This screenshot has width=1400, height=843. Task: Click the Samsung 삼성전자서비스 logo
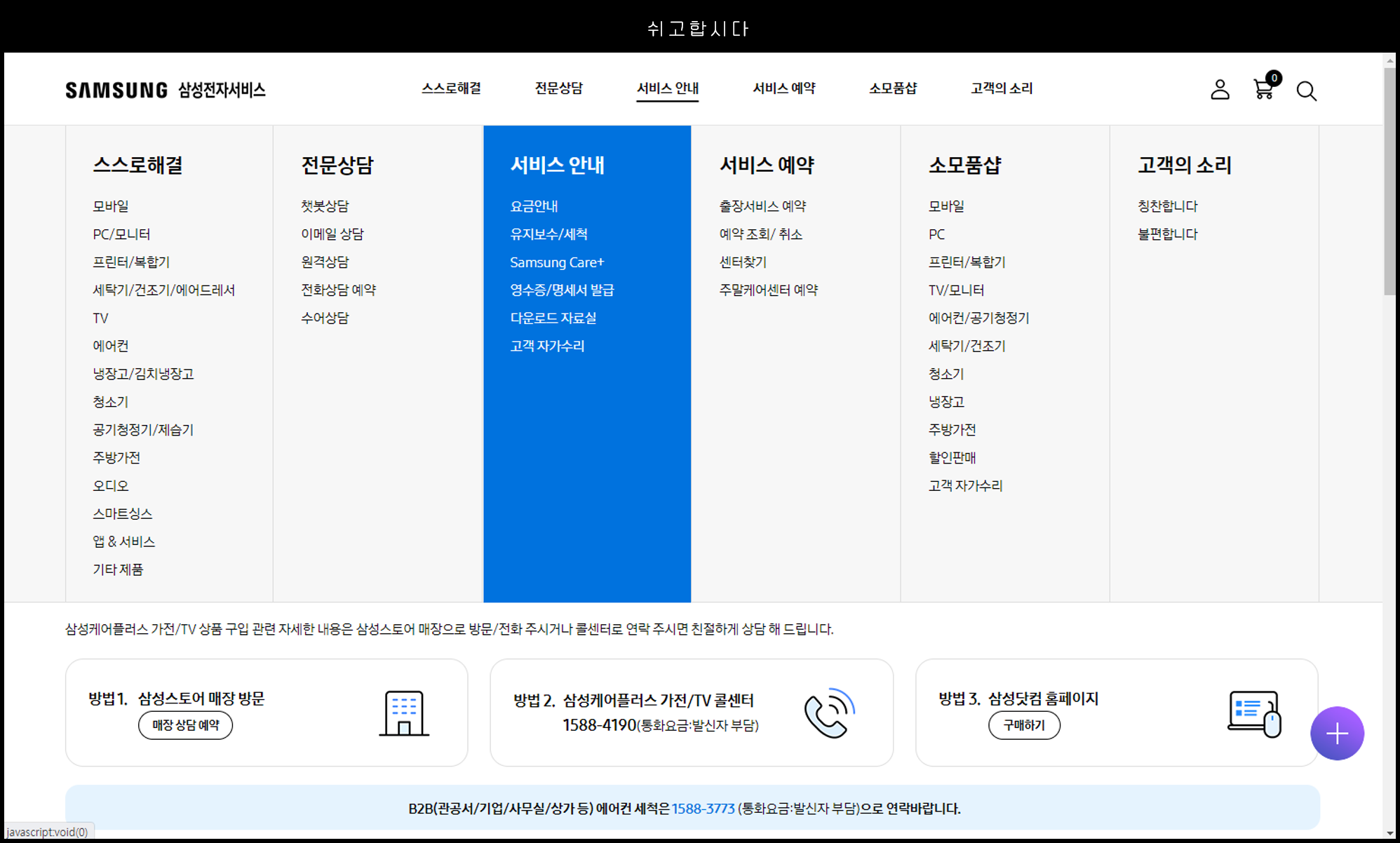tap(166, 90)
